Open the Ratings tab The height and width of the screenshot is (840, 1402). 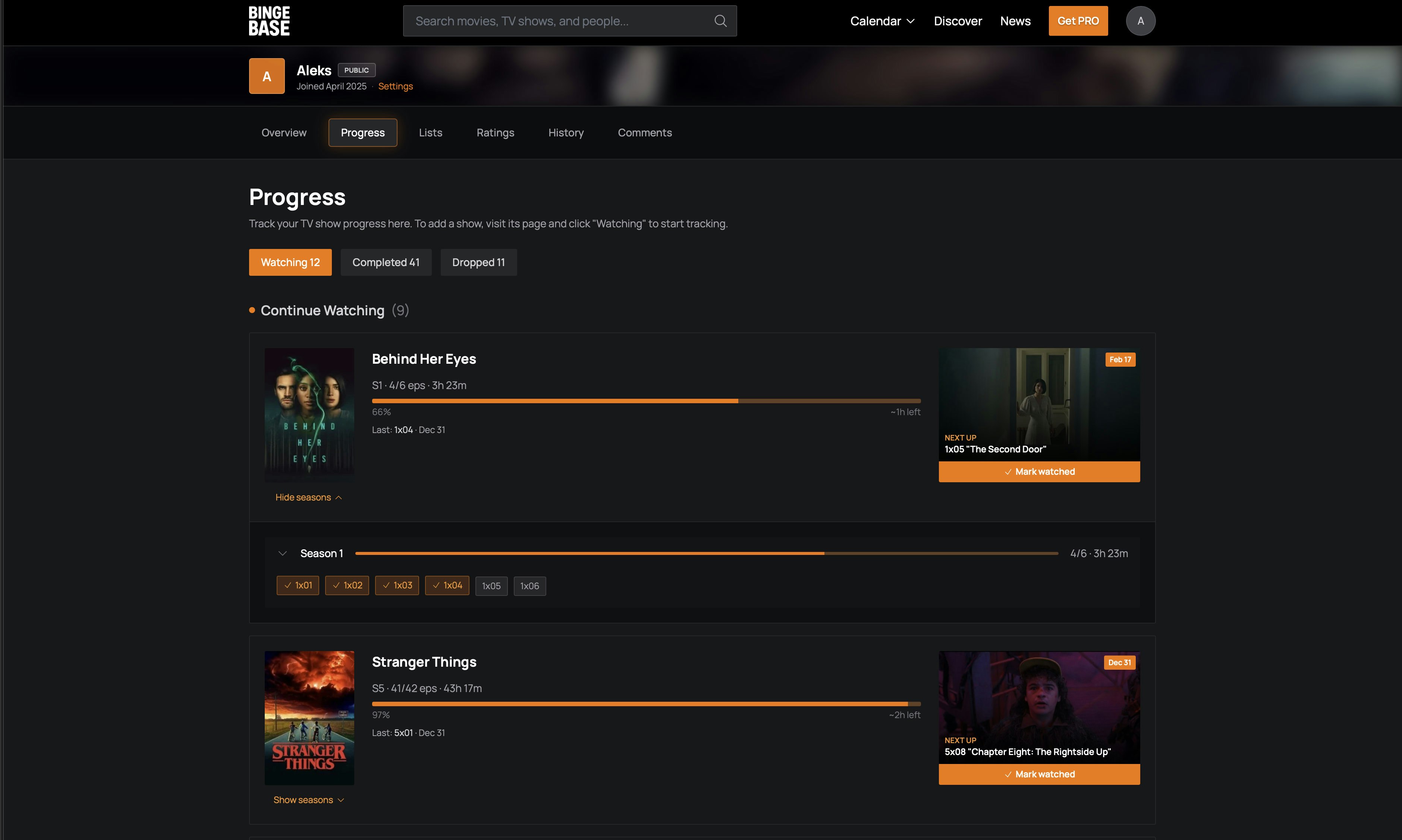496,132
